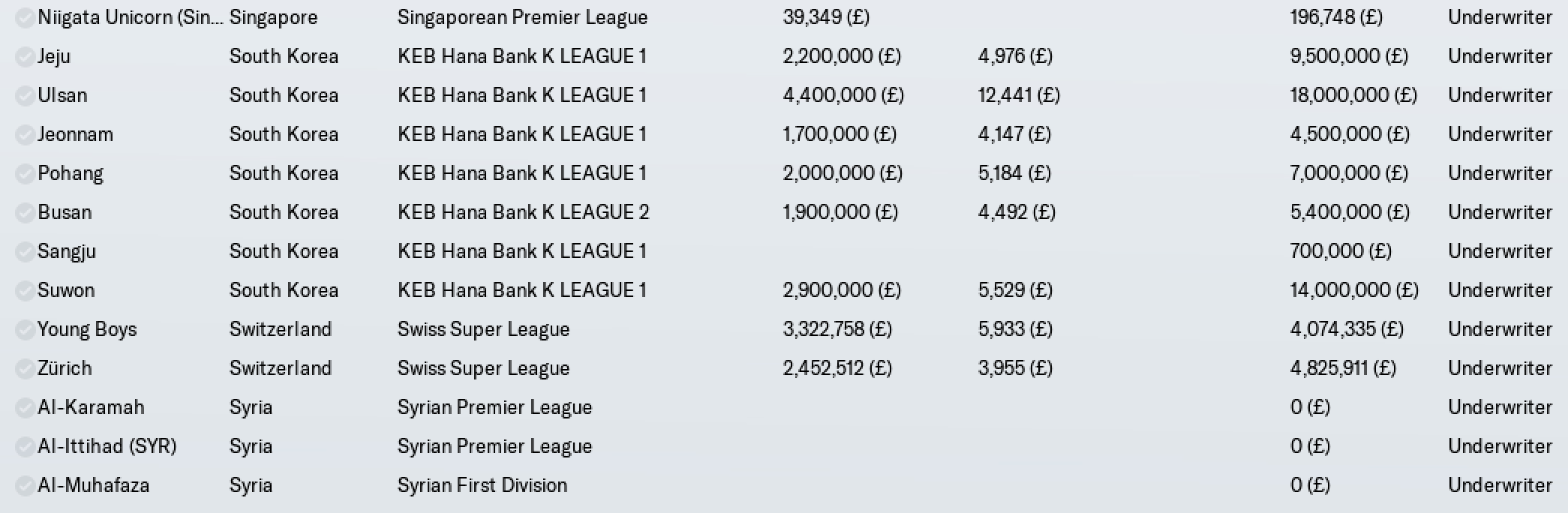Click KEB Hana Bank K LEAGUE 2 for Busan
Image resolution: width=1568 pixels, height=513 pixels.
tap(523, 212)
